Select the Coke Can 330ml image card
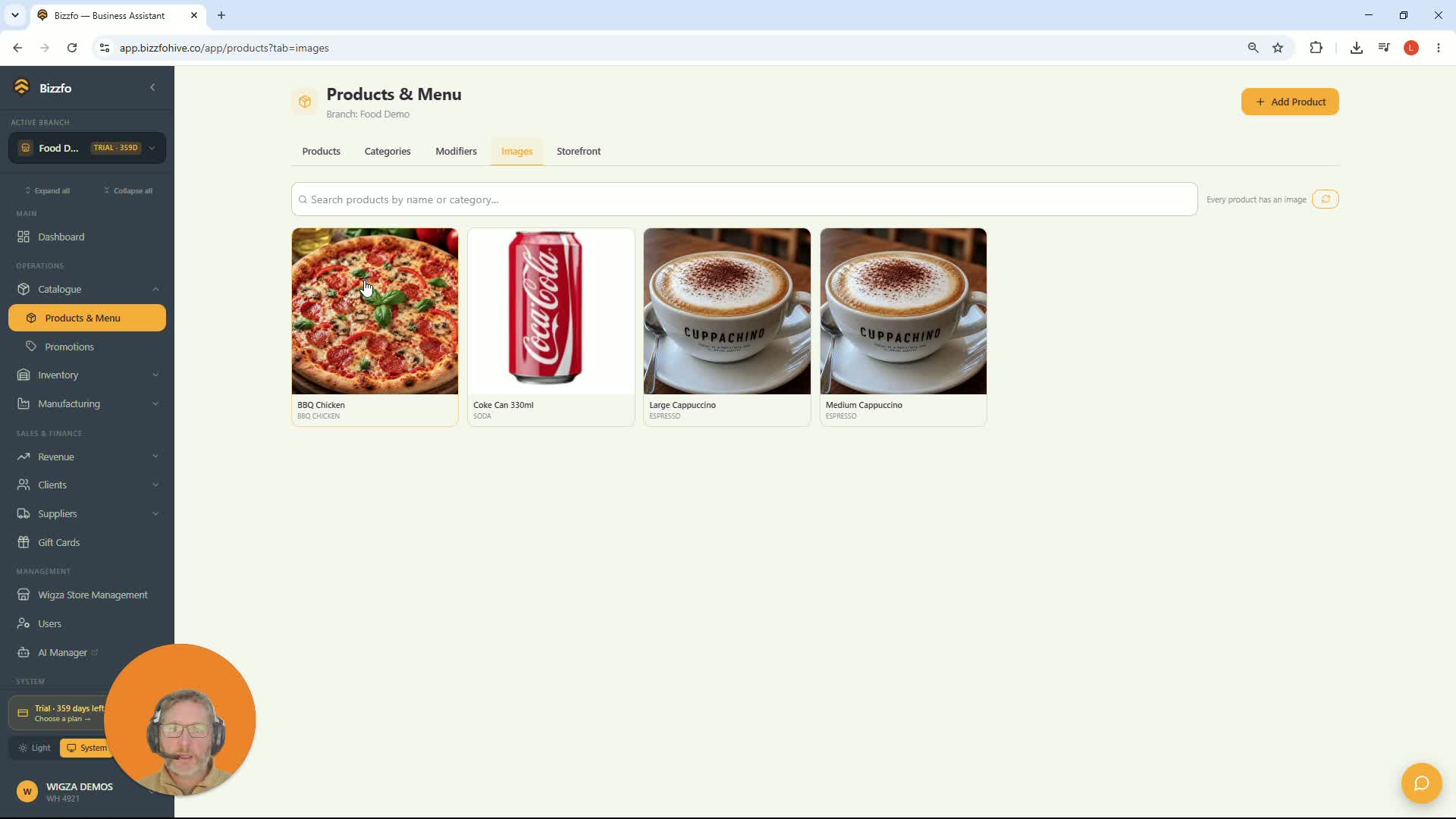1456x819 pixels. 551,327
